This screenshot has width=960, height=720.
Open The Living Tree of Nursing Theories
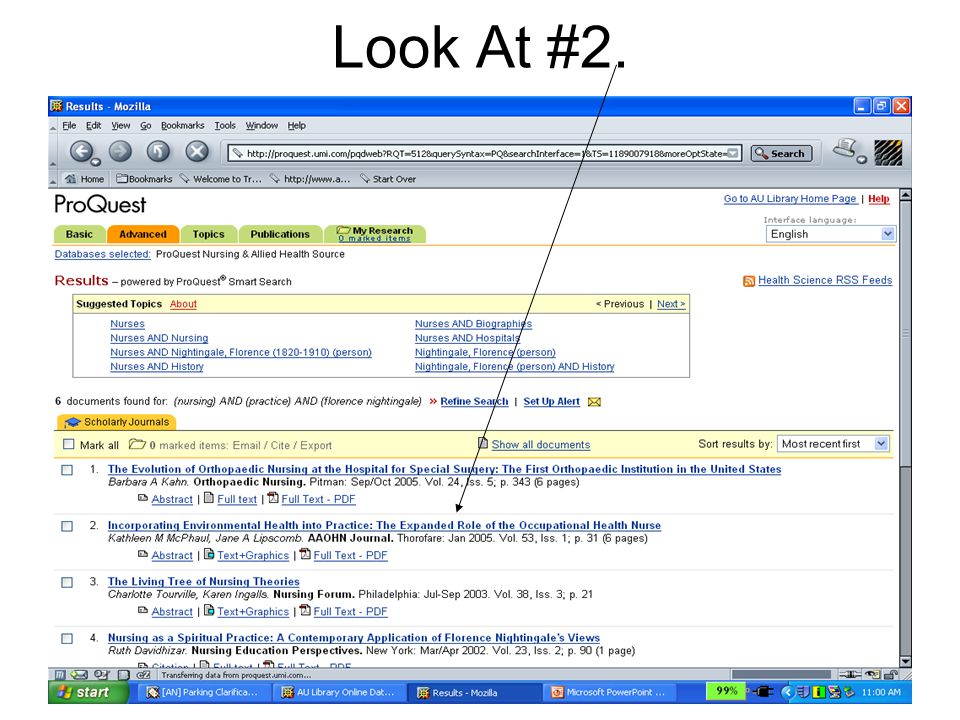(203, 582)
